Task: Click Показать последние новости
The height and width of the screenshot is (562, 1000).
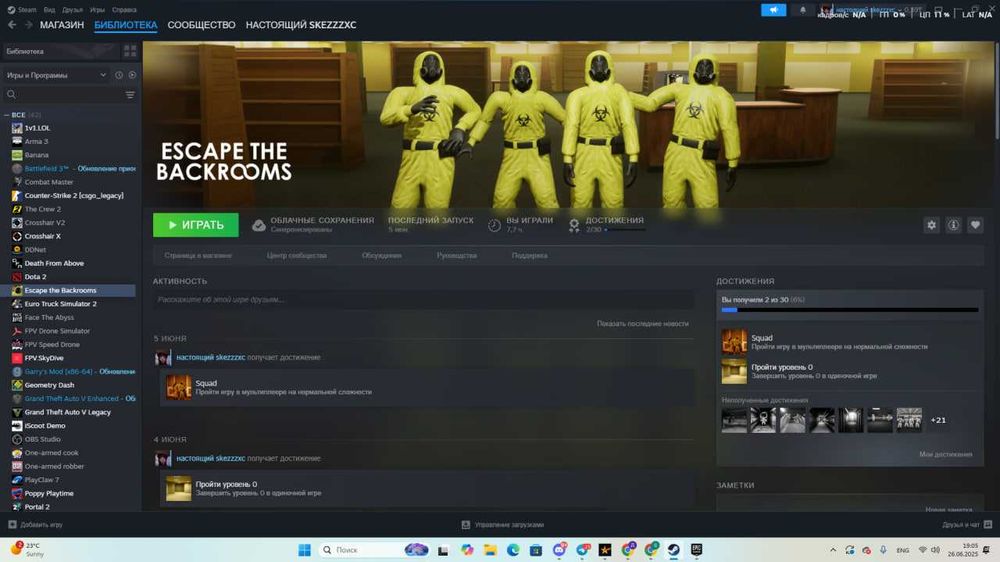Action: point(643,323)
